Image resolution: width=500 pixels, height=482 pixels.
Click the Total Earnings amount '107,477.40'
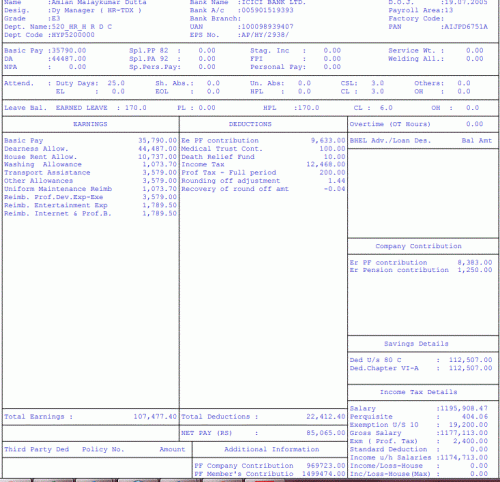[x=155, y=417]
